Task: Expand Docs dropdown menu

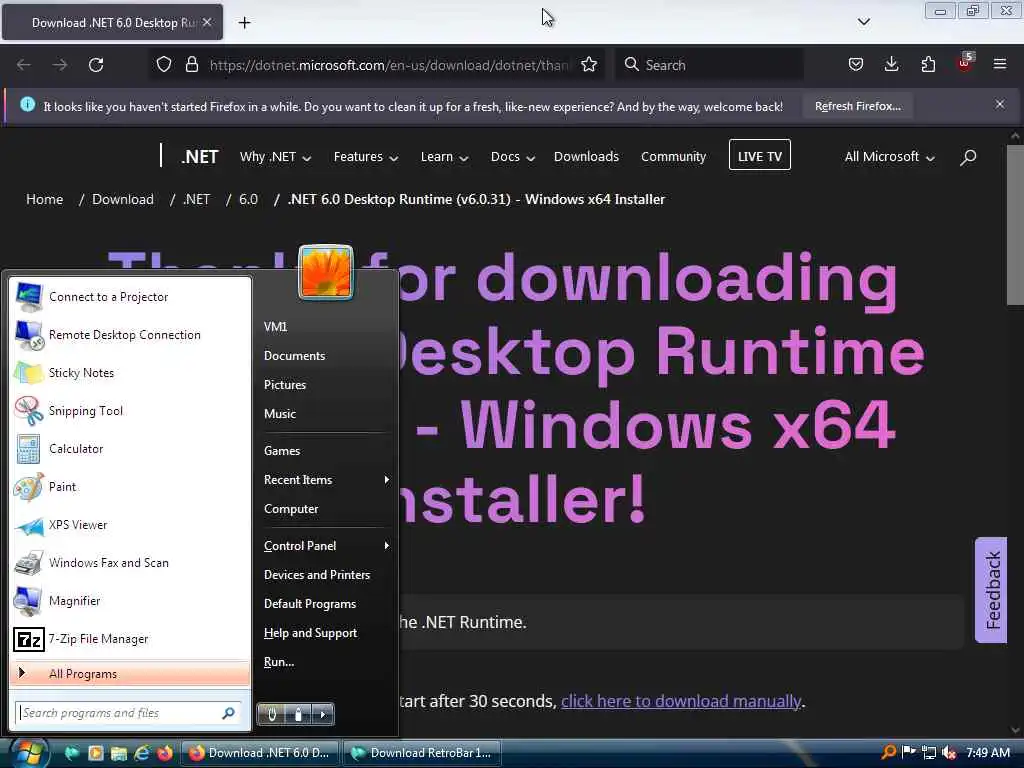Action: 513,157
